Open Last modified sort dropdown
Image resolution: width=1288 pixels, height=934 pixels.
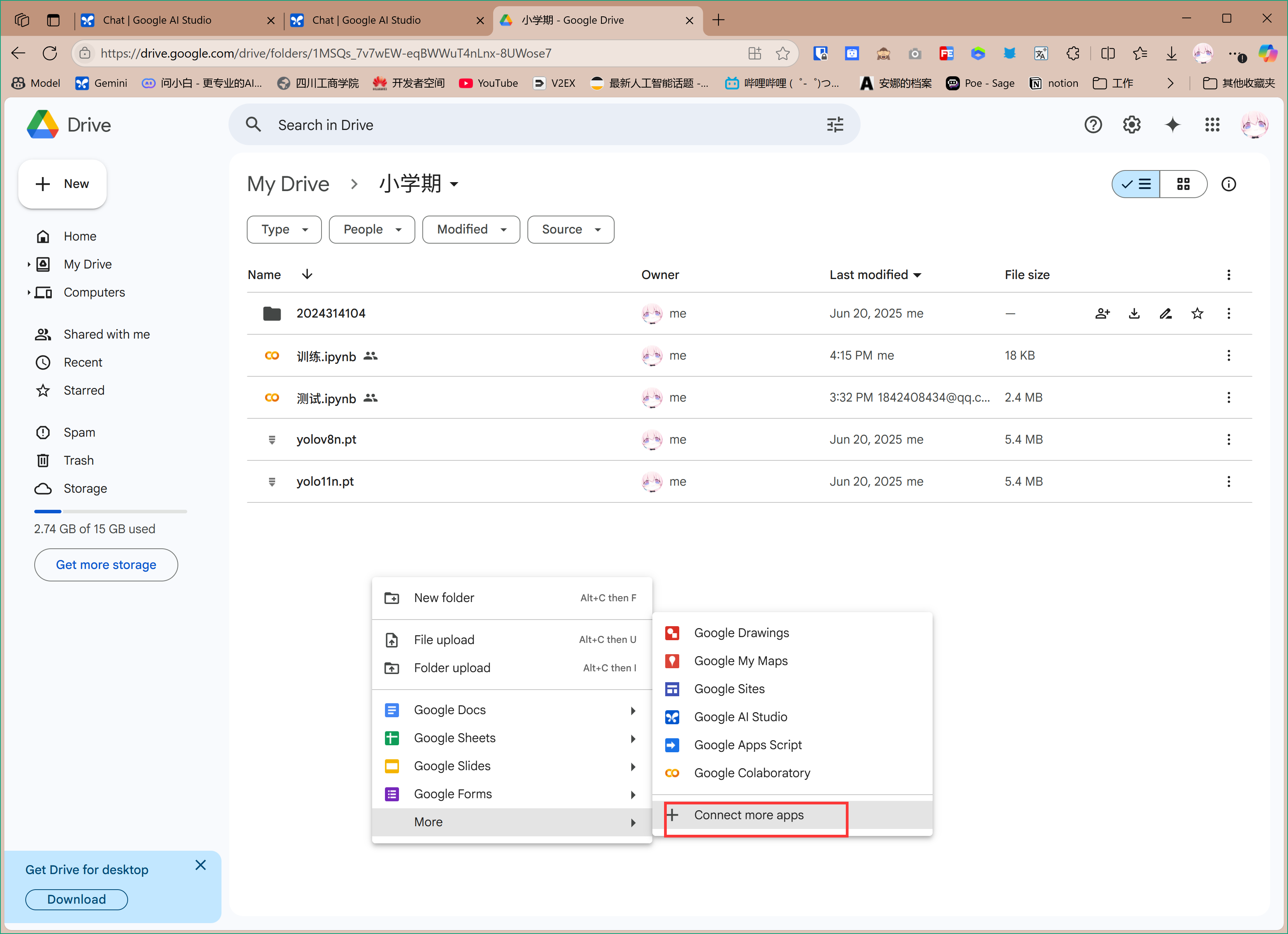point(875,275)
